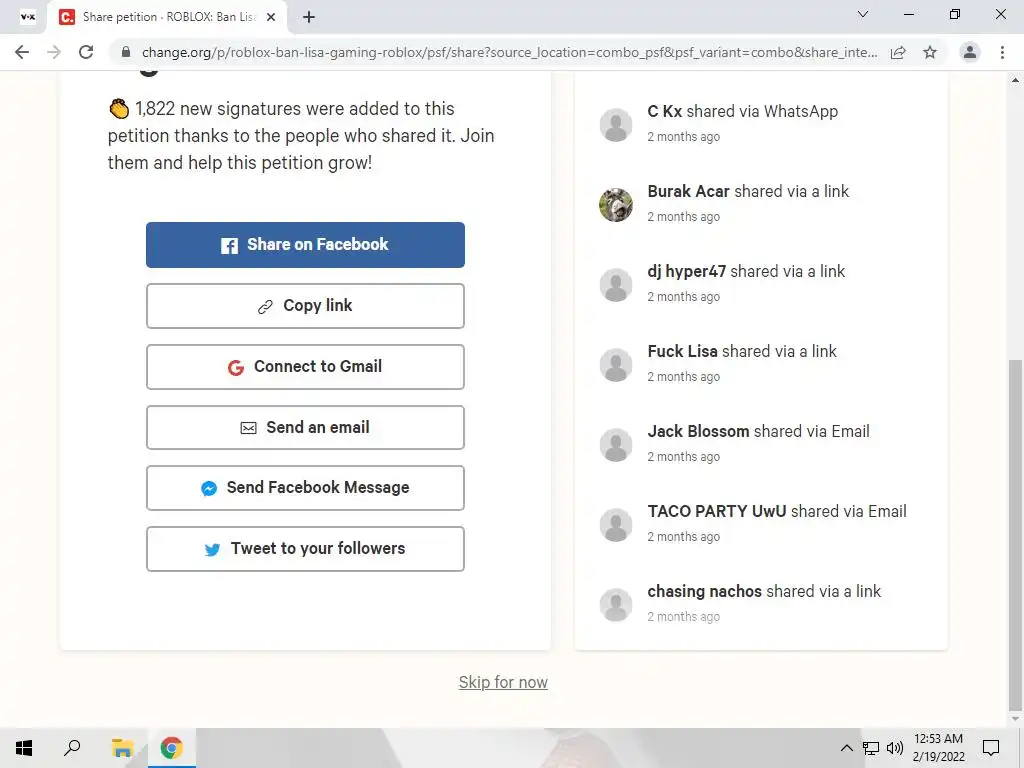Click the site lock icon

(x=126, y=52)
